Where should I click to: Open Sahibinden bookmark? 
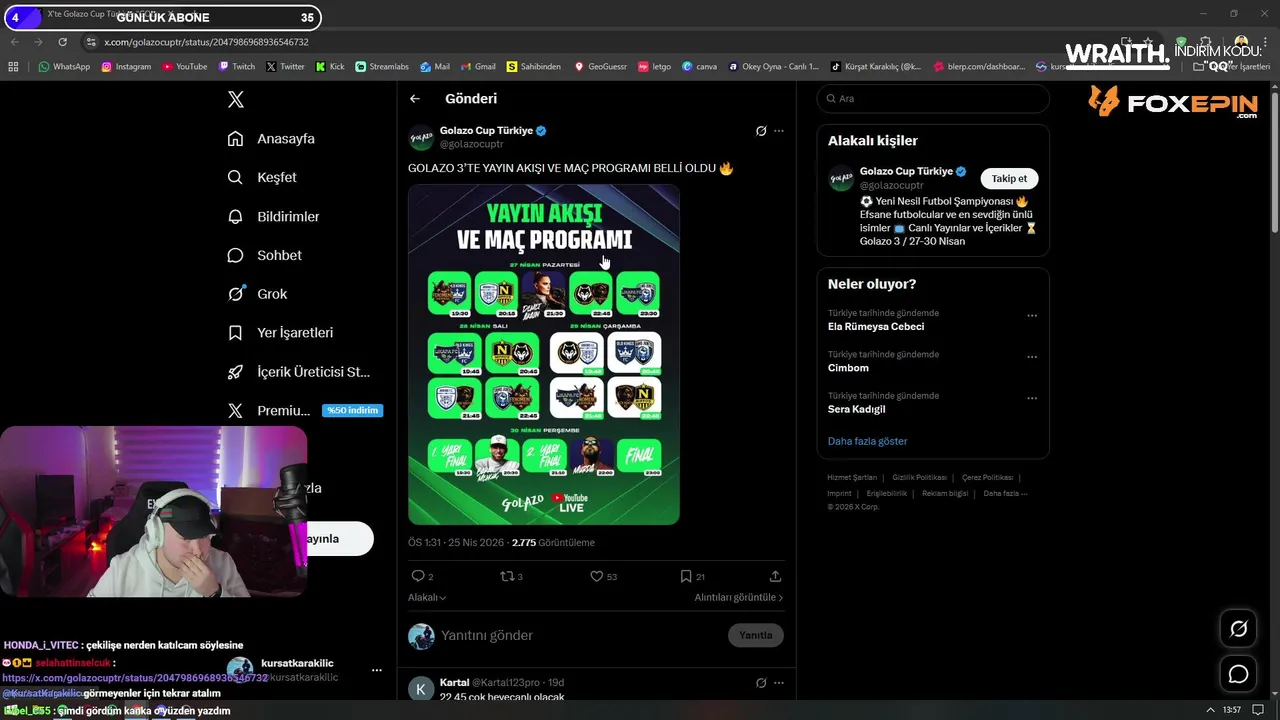pos(534,67)
